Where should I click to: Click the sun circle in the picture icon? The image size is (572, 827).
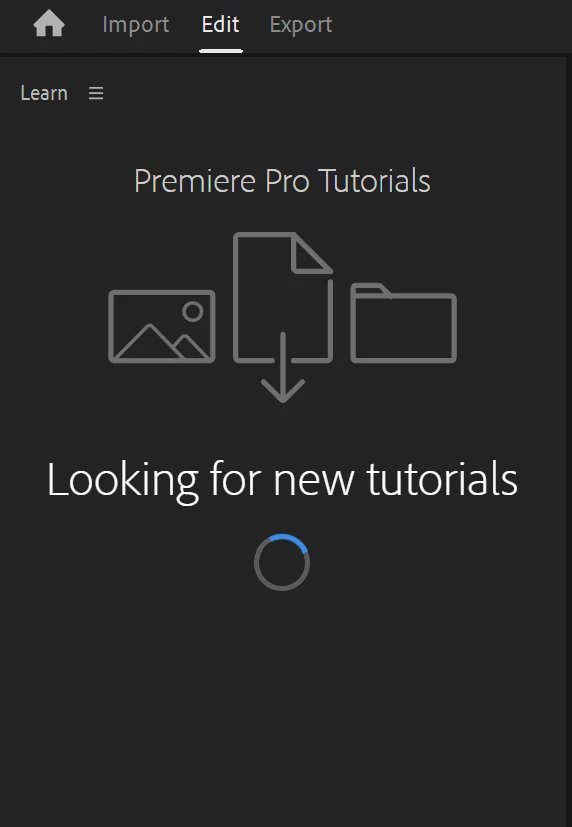click(x=192, y=311)
